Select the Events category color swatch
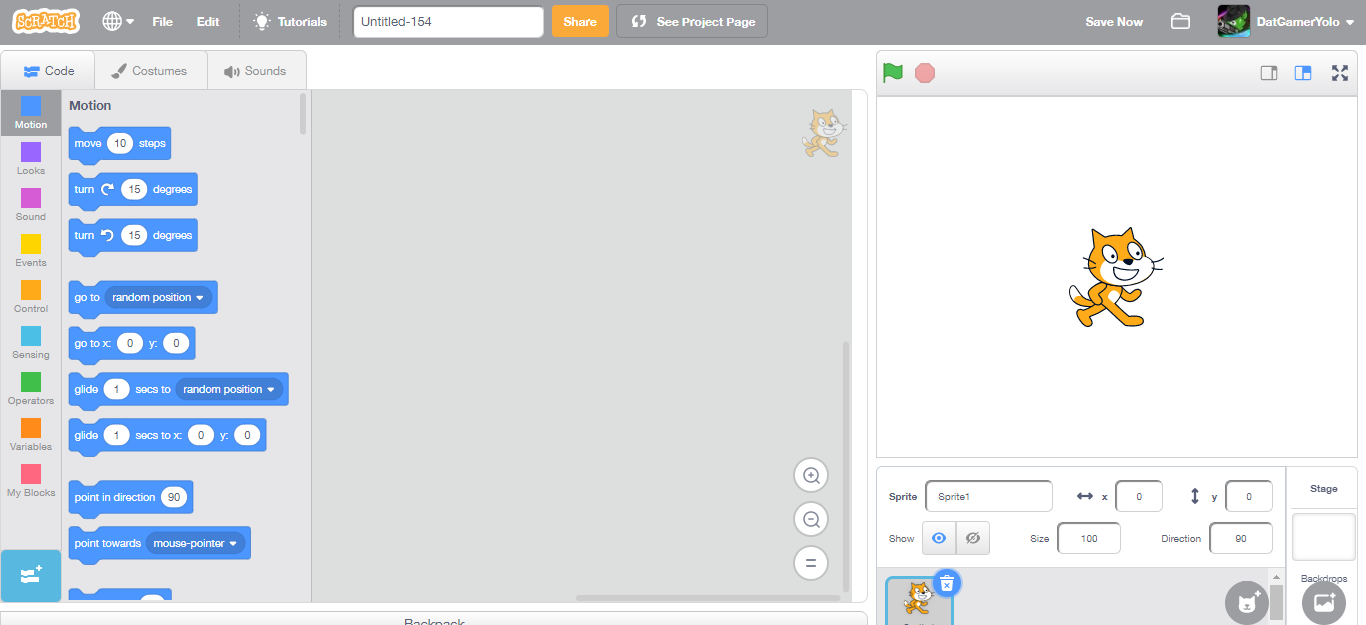Screen dimensions: 1366x625 point(30,243)
